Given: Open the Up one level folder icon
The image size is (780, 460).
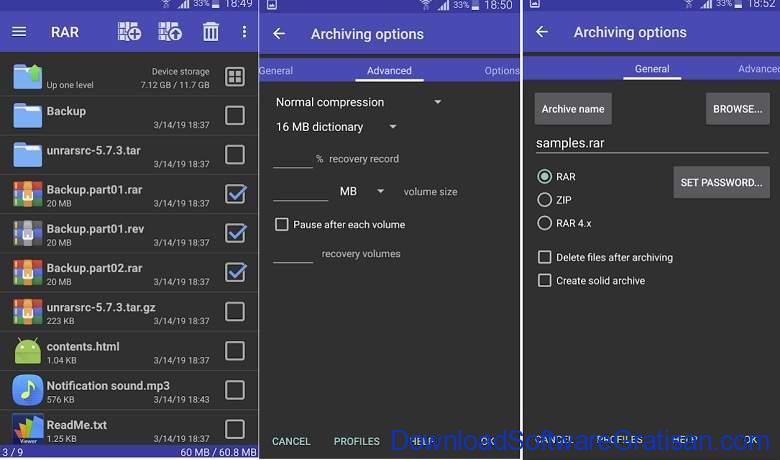Looking at the screenshot, I should (x=27, y=77).
